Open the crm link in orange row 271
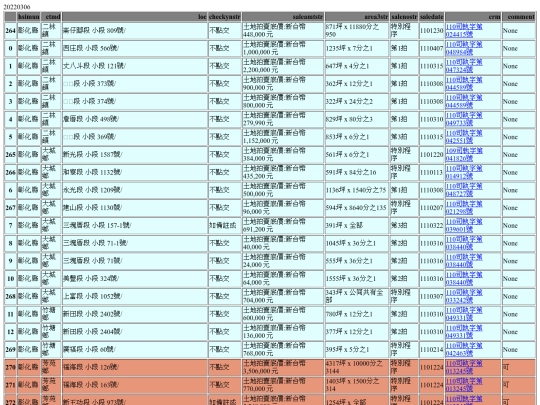Image resolution: width=540 pixels, height=405 pixels. (x=464, y=385)
